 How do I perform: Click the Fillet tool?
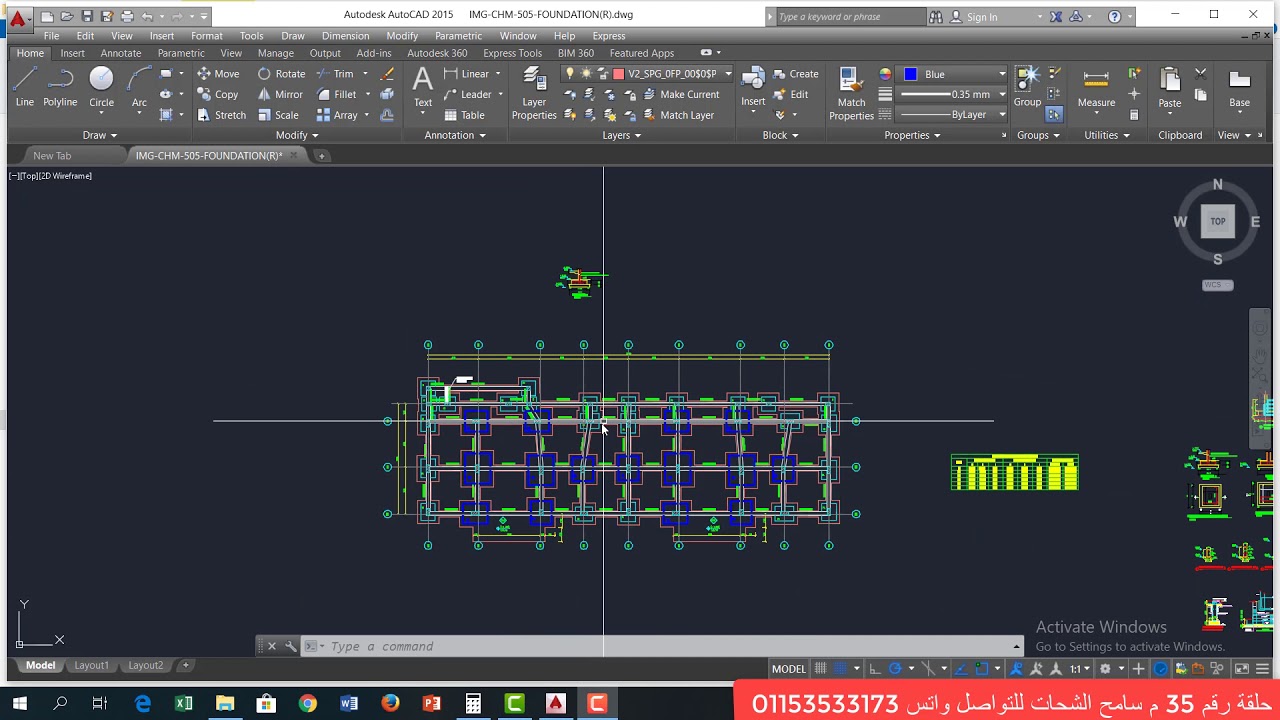337,94
